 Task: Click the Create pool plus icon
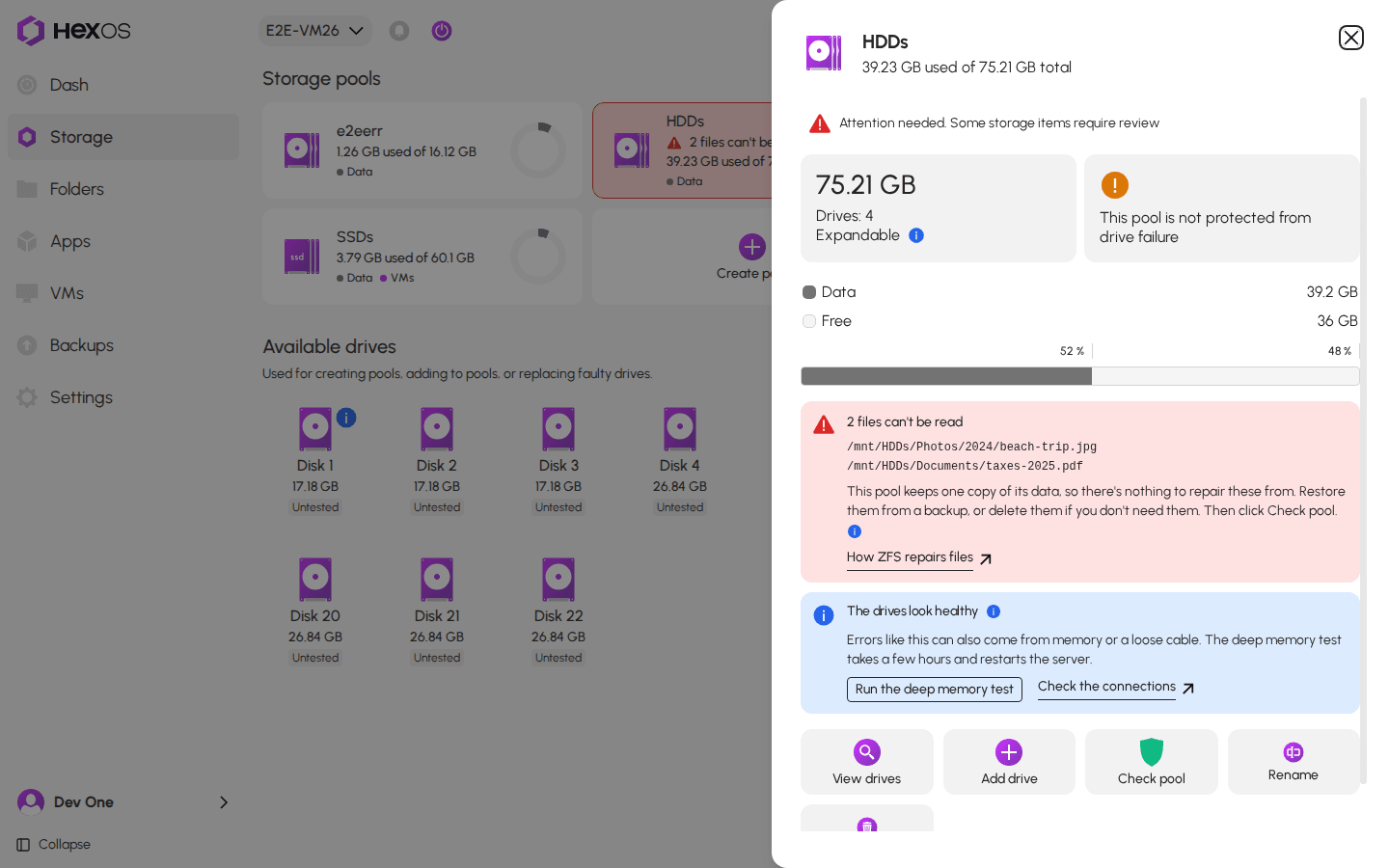click(752, 247)
